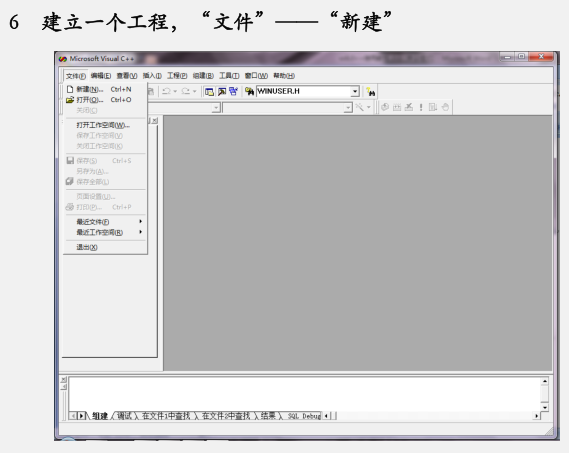This screenshot has width=569, height=453.
Task: Minimize the Microsoft Visual C++ window
Action: 507,57
